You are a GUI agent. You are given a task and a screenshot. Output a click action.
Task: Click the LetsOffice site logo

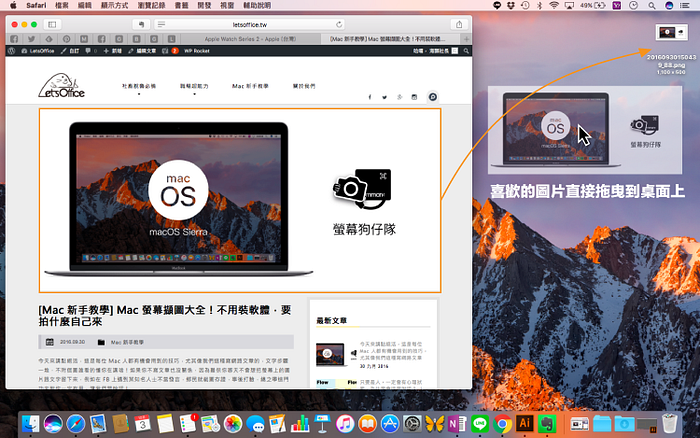pos(62,86)
